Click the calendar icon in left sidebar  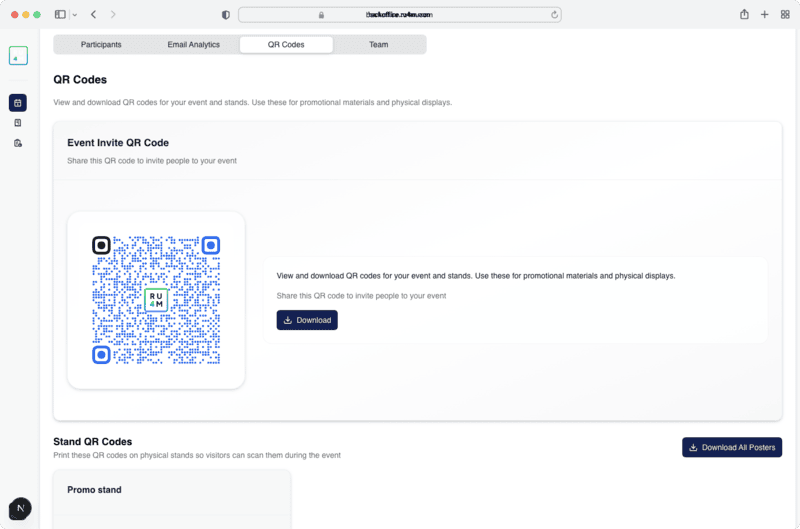[x=18, y=102]
